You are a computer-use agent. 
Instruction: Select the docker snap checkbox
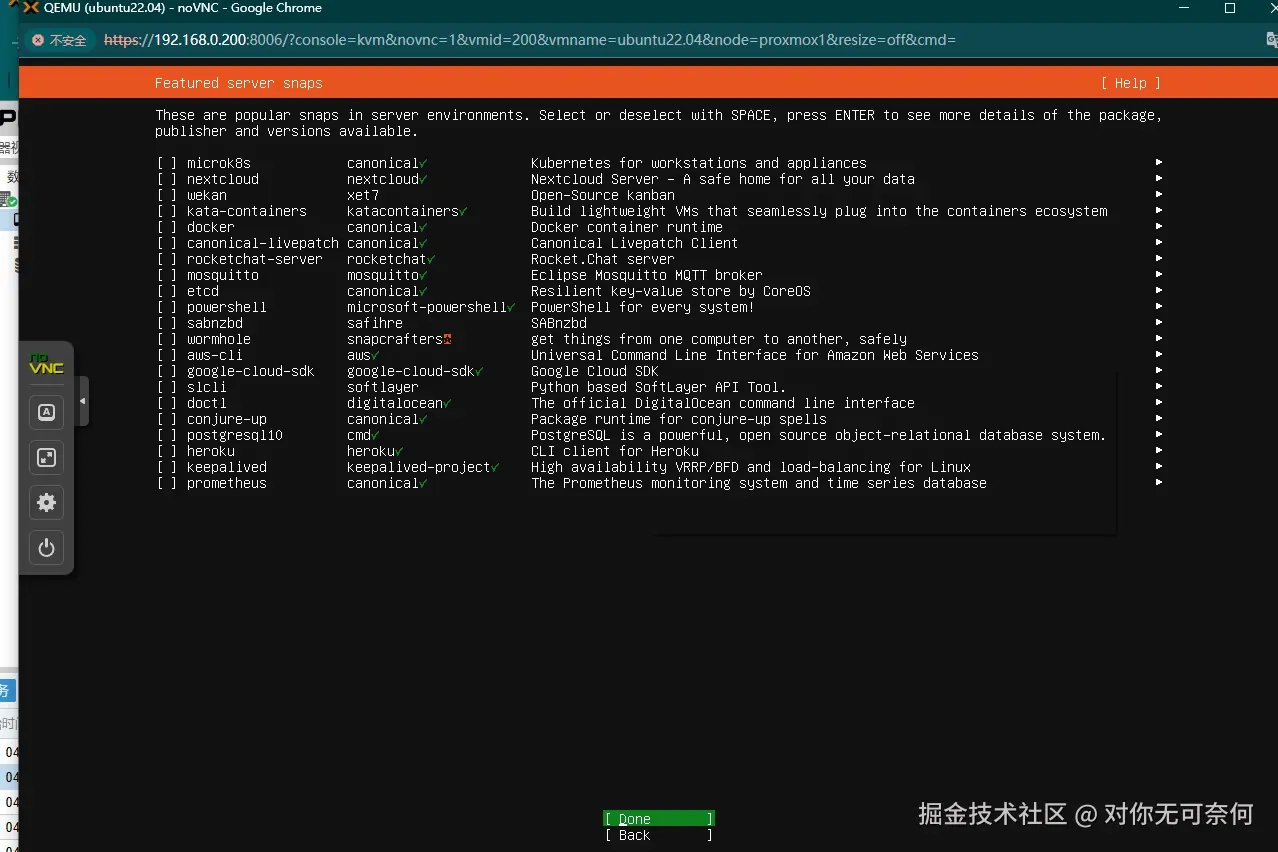[x=166, y=227]
